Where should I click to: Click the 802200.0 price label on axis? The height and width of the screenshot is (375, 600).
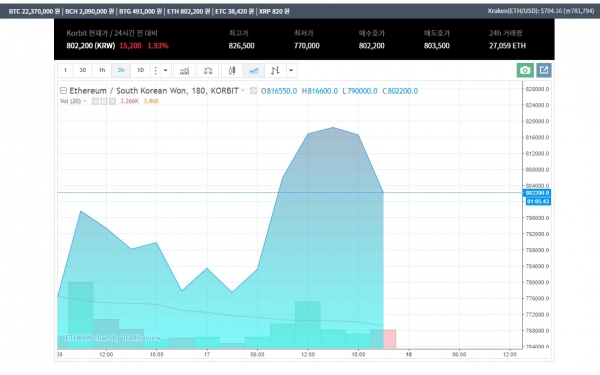click(x=538, y=193)
